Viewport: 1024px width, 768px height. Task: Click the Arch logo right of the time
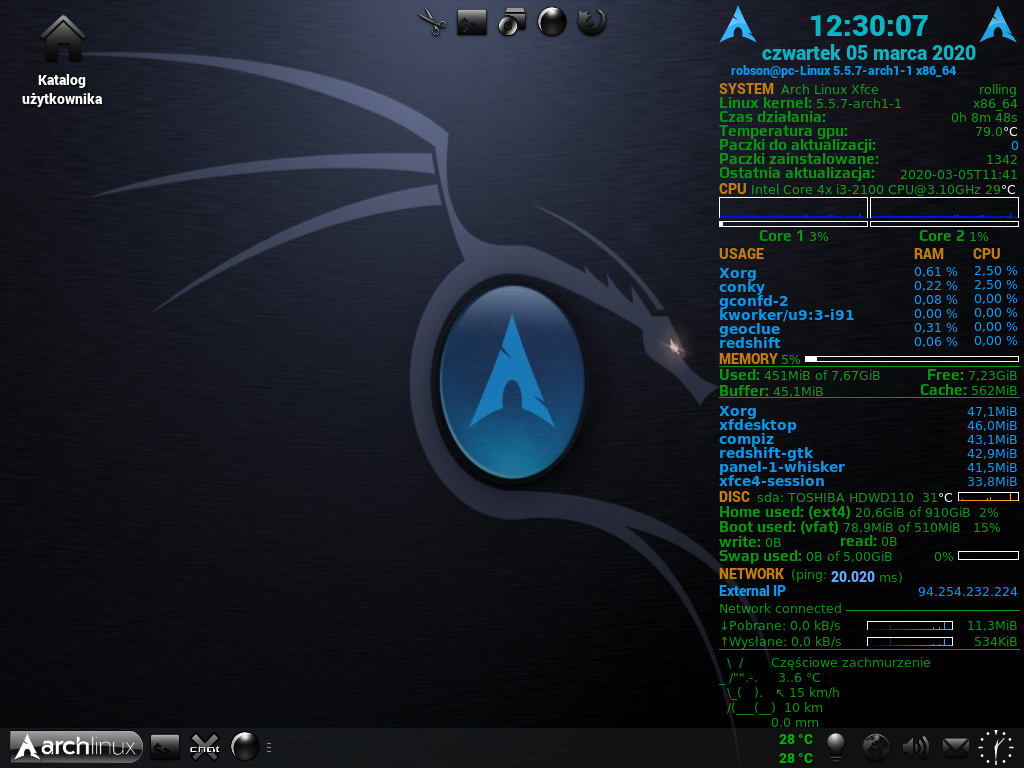[998, 25]
